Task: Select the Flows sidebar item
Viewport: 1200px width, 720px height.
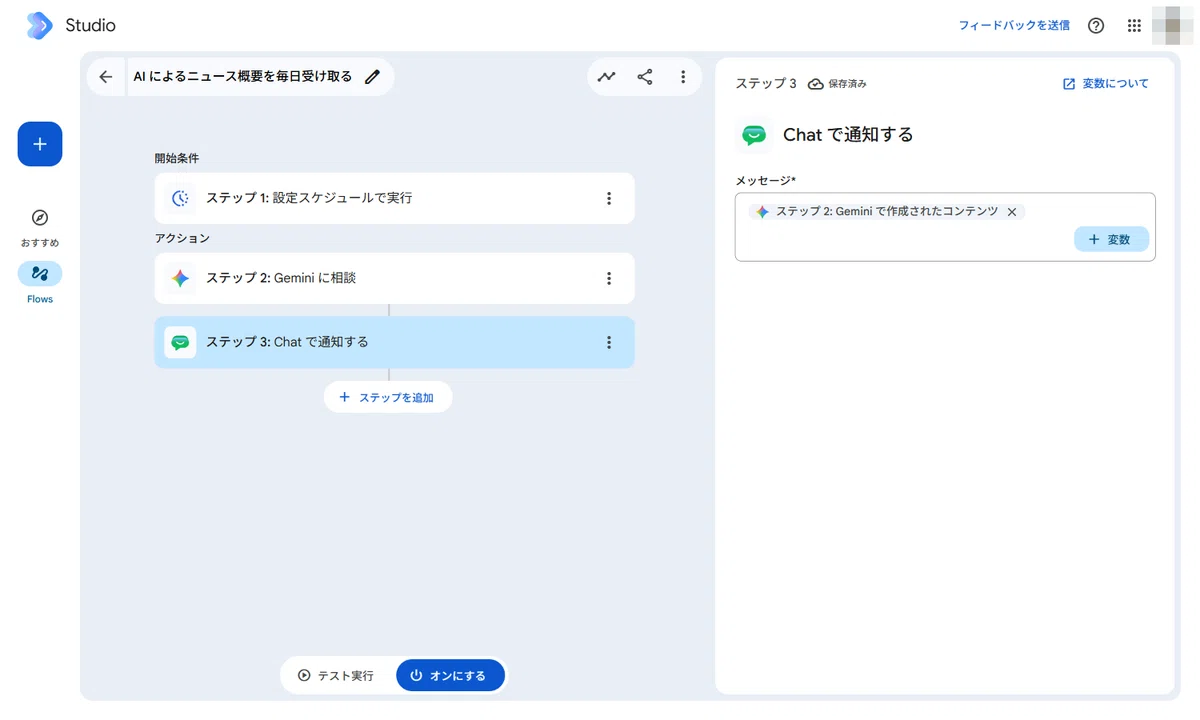Action: tap(40, 282)
